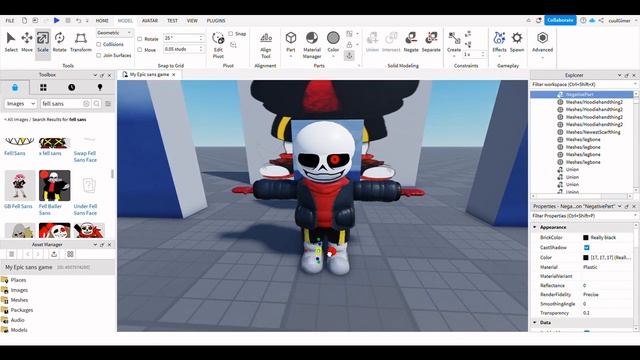Toggle the Join Surfaces checkbox
Viewport: 640px width, 360px height.
pyautogui.click(x=99, y=55)
